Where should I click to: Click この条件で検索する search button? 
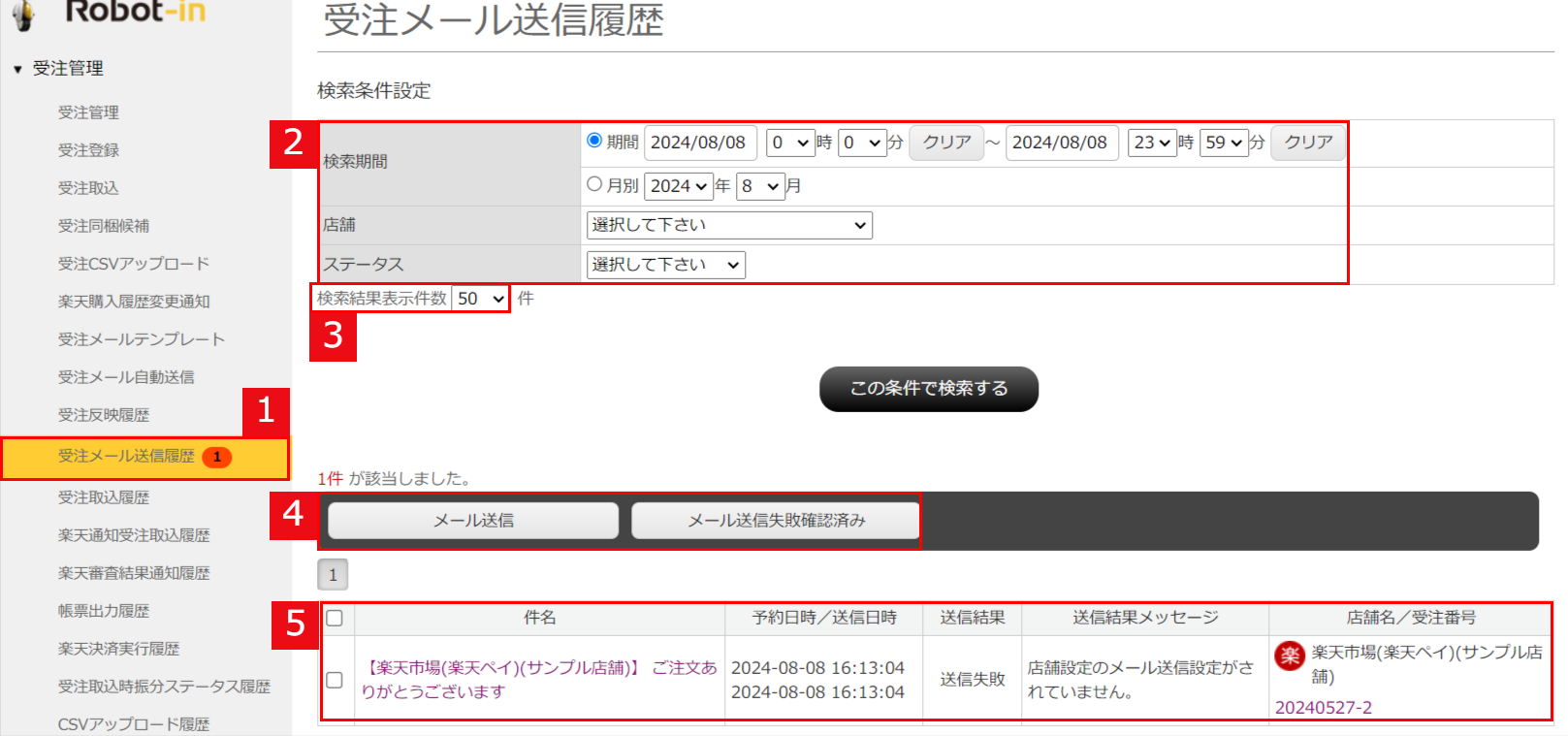929,389
